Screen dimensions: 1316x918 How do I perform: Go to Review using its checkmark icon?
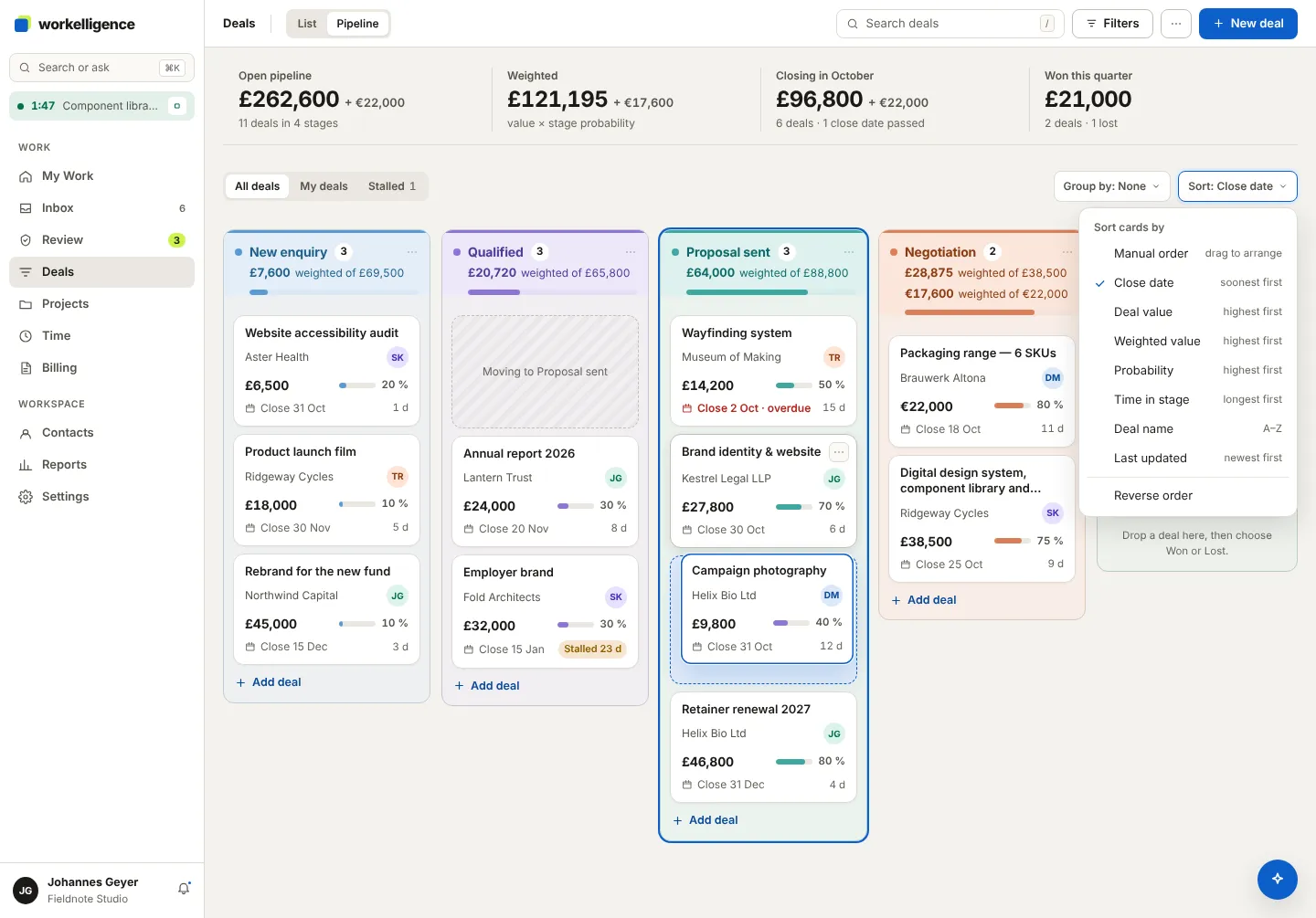[26, 240]
